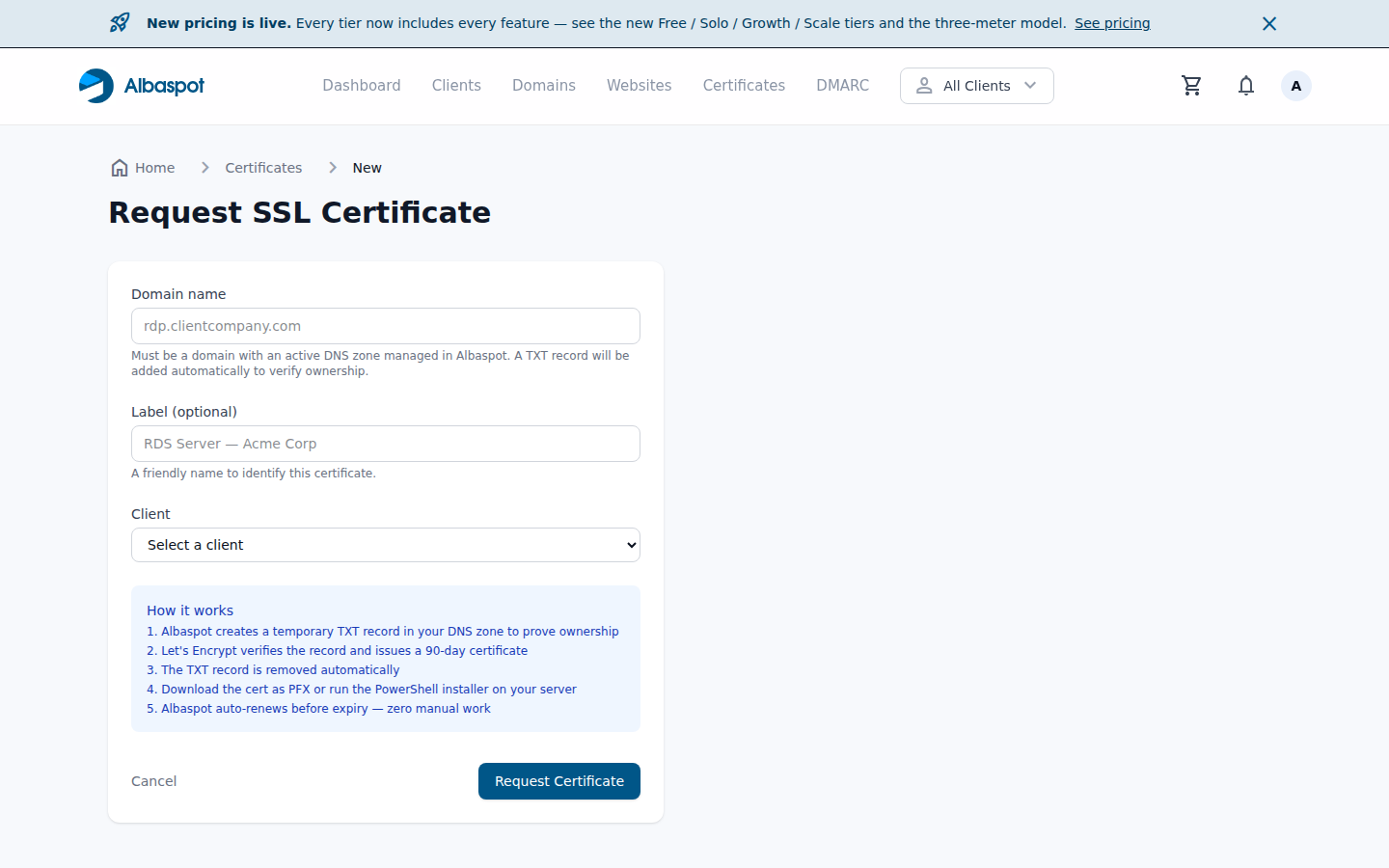
Task: Focus the Domain name input field
Action: click(x=386, y=326)
